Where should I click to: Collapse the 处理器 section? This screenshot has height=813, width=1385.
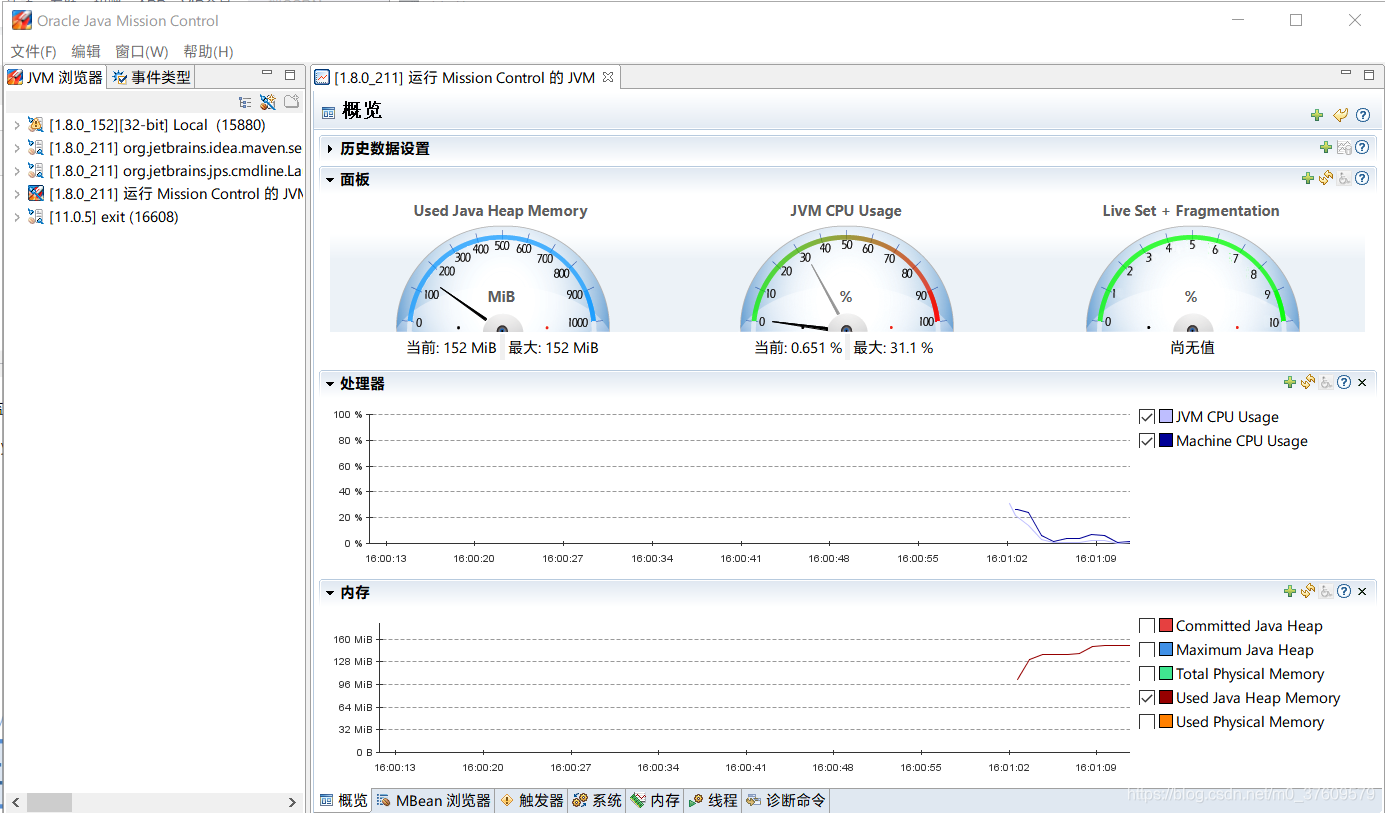330,383
